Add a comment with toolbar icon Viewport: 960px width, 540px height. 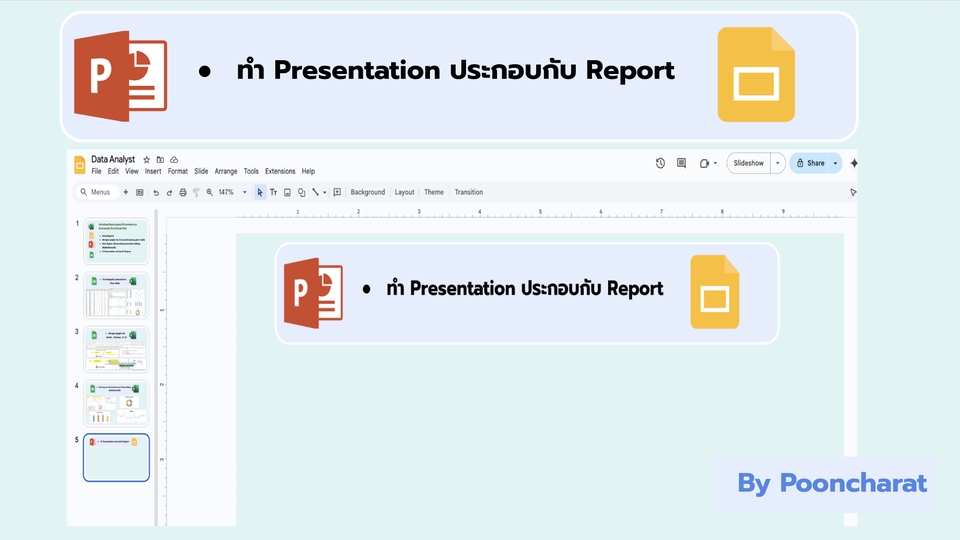(337, 192)
